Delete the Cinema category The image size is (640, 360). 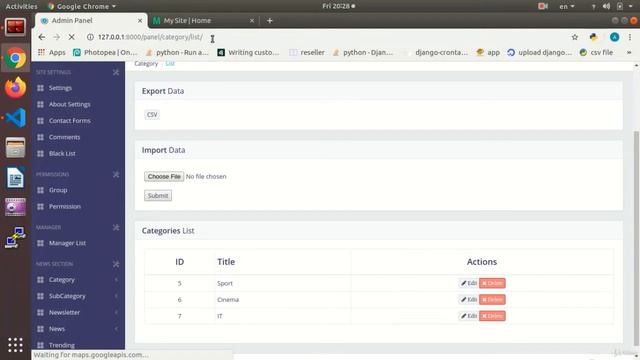pyautogui.click(x=492, y=300)
